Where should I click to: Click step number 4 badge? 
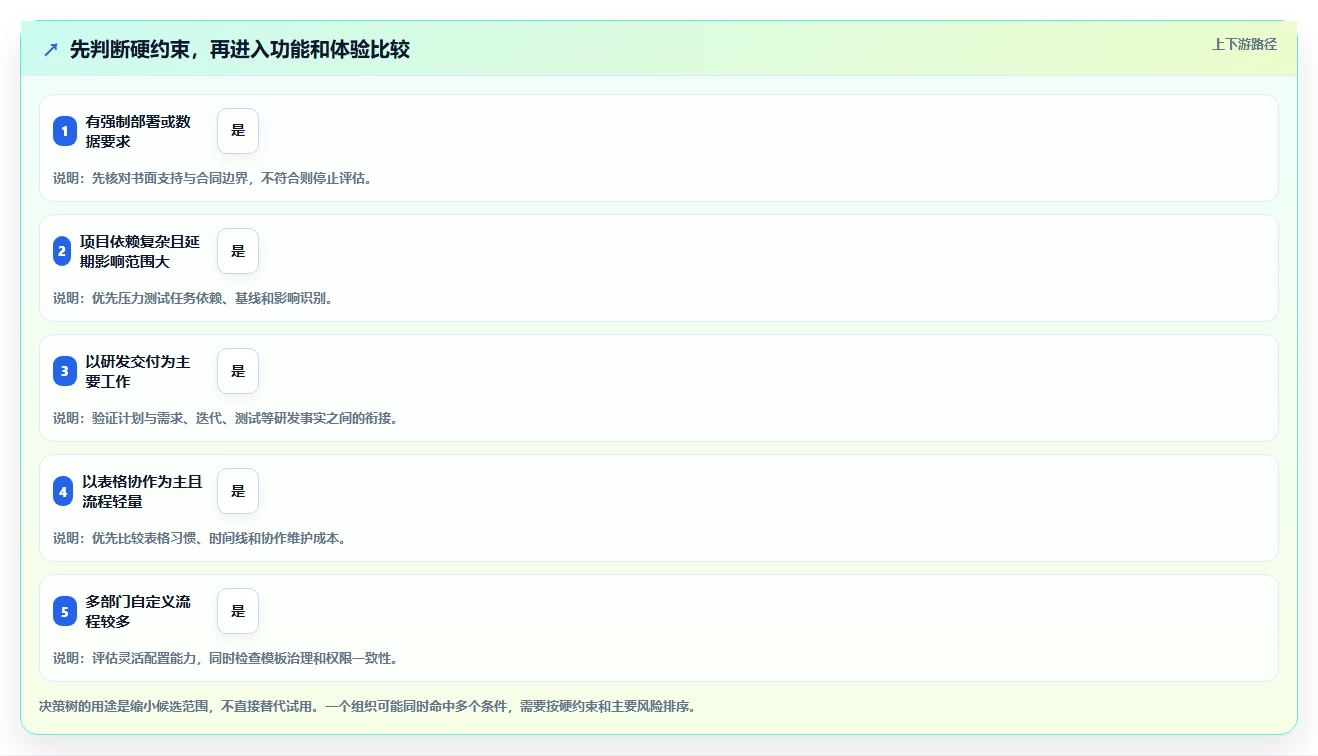tap(63, 491)
